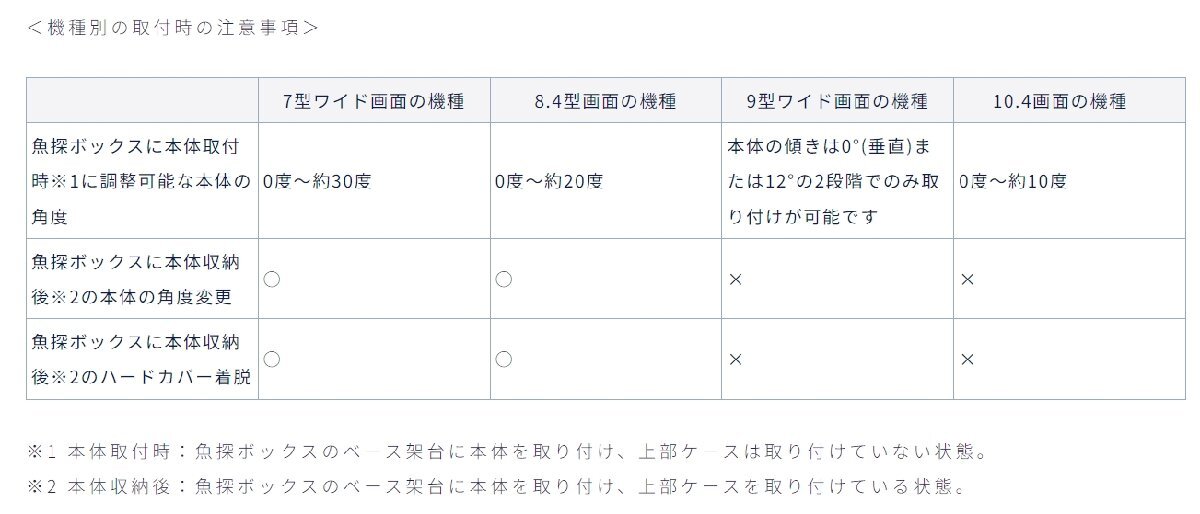Click the 0度～約10度 cell
Viewport: 1200px width, 514px height.
pyautogui.click(x=1069, y=181)
